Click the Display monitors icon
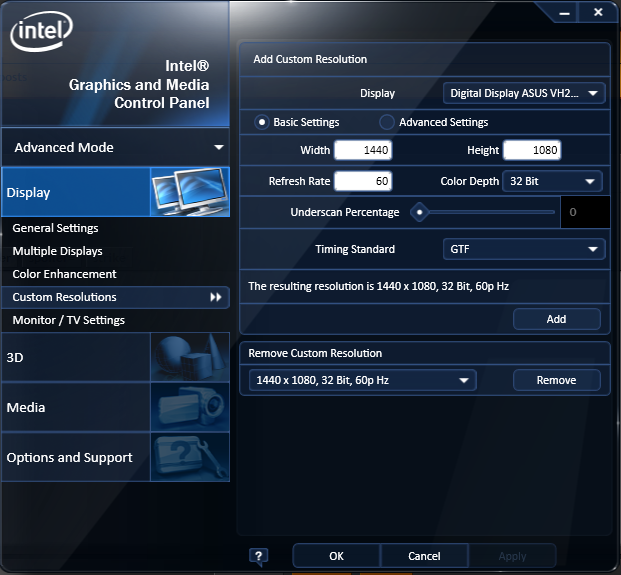Screen dimensions: 621x575 [x=190, y=192]
